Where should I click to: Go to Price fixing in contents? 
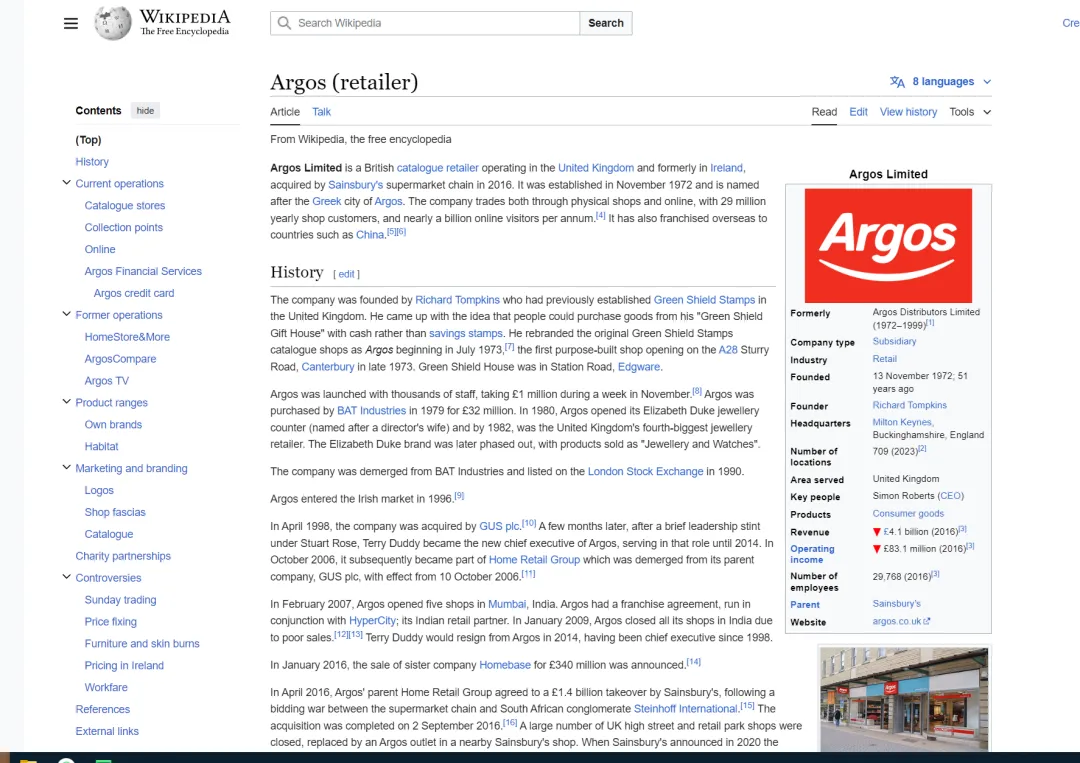(x=110, y=622)
